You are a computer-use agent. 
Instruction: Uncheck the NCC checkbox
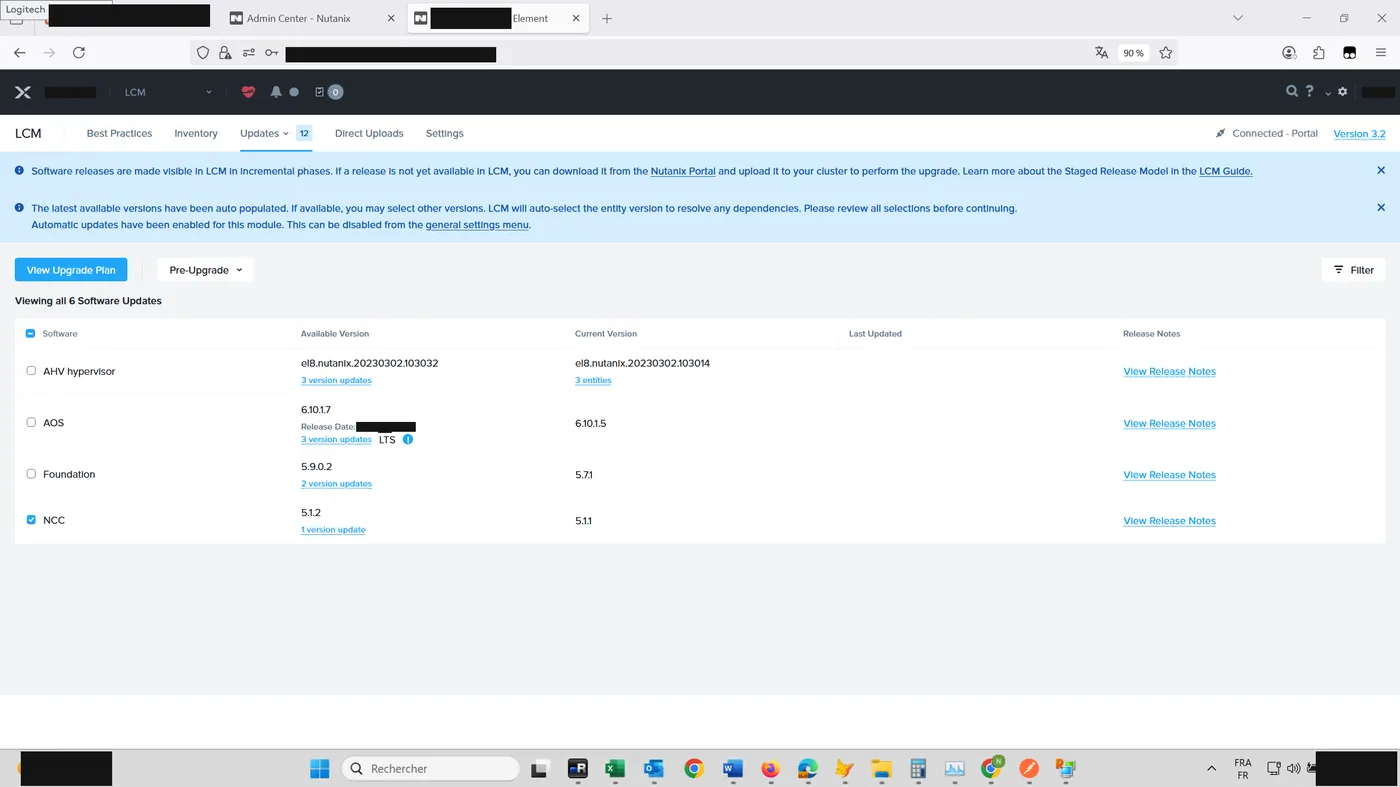click(31, 520)
